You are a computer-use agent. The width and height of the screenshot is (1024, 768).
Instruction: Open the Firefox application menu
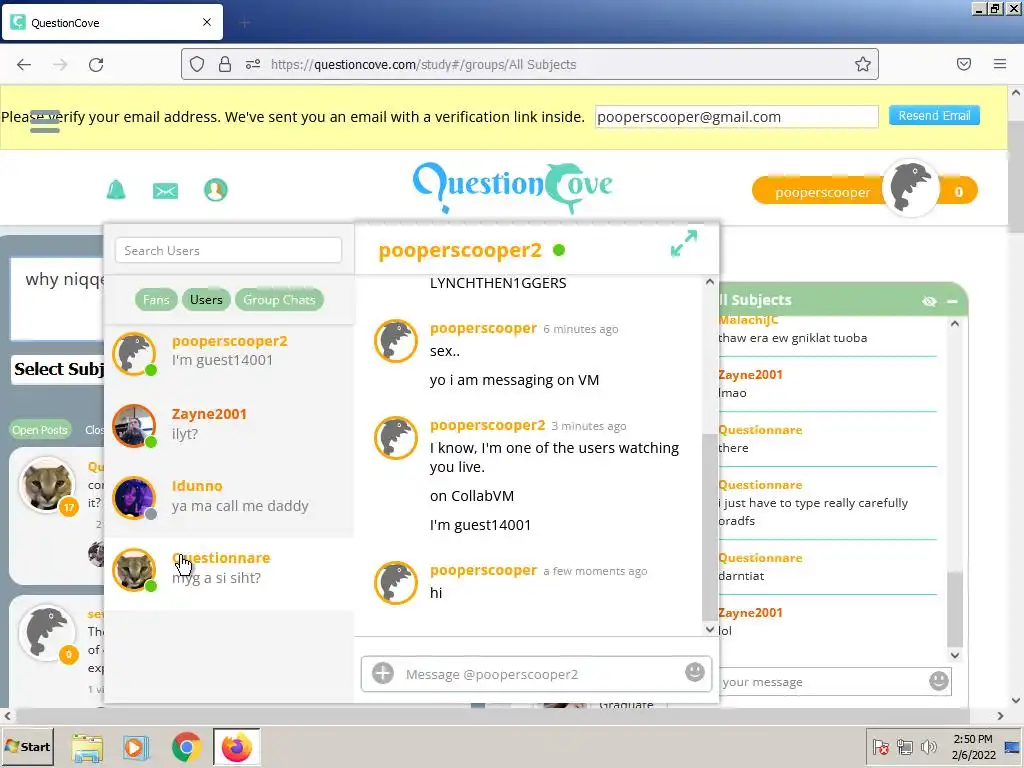pos(1000,64)
